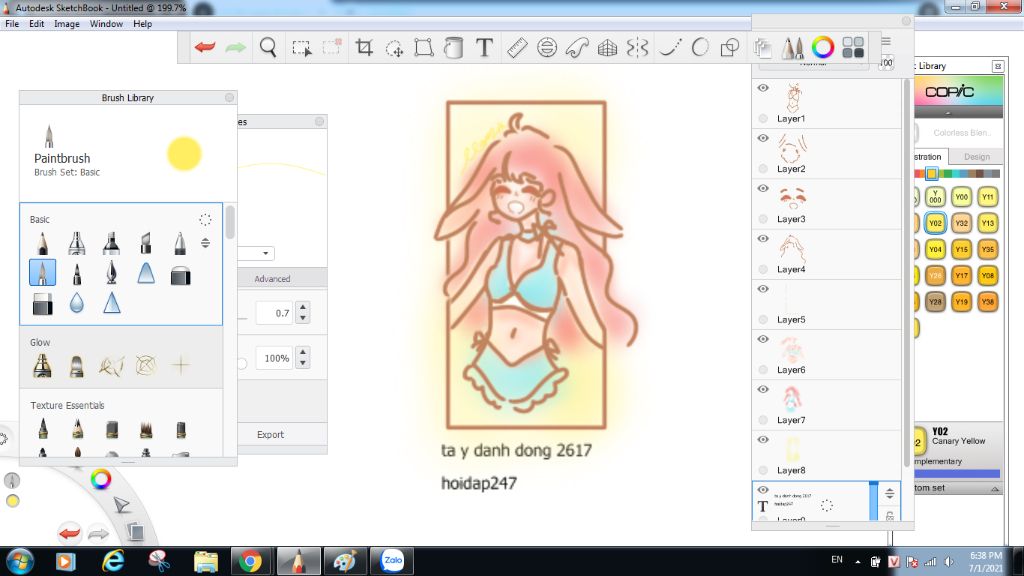Image resolution: width=1024 pixels, height=576 pixels.
Task: Open the Help menu
Action: pyautogui.click(x=142, y=24)
